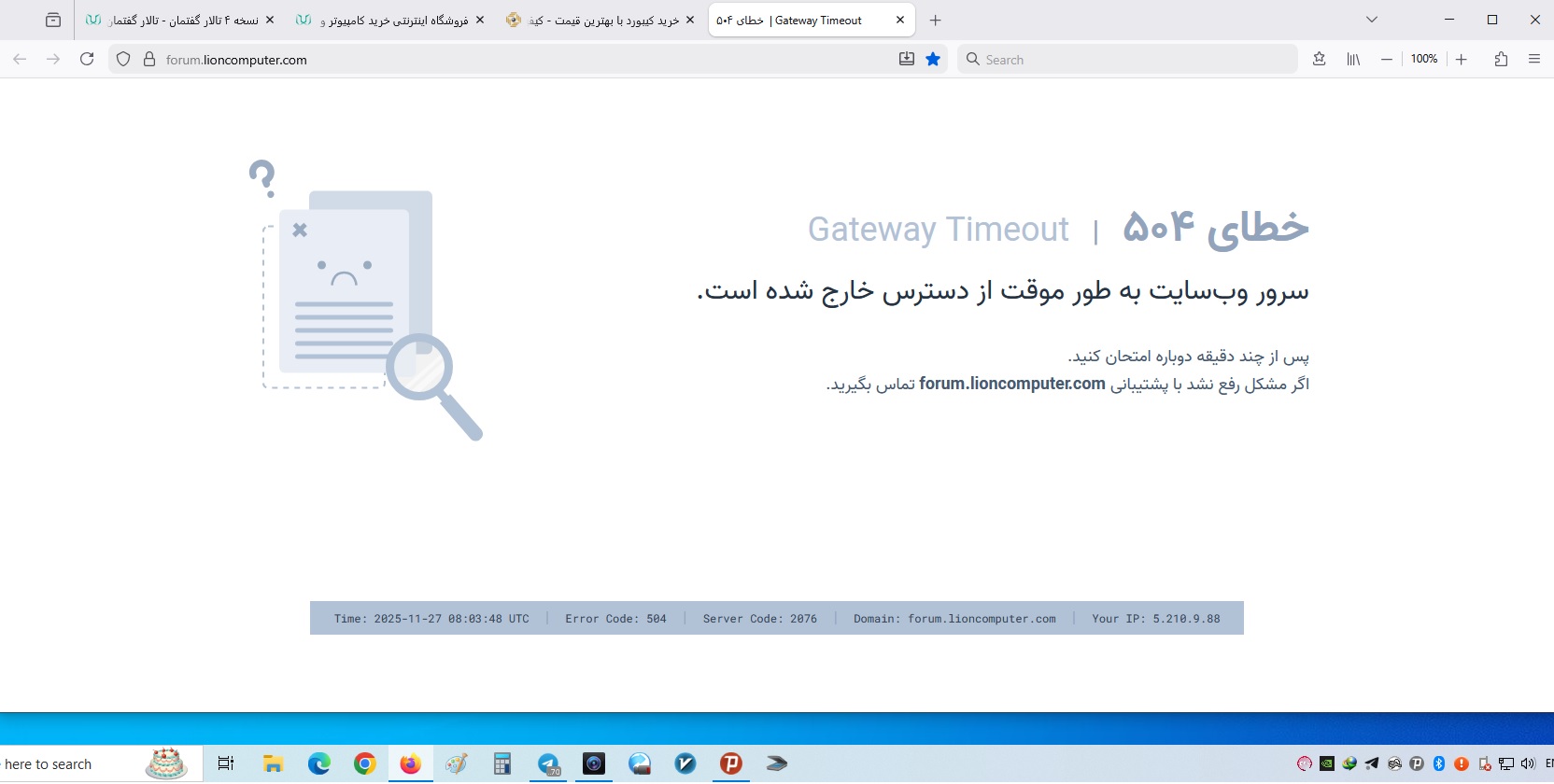Open the Psiphon app in the taskbar
This screenshot has width=1554, height=784.
coord(731,763)
